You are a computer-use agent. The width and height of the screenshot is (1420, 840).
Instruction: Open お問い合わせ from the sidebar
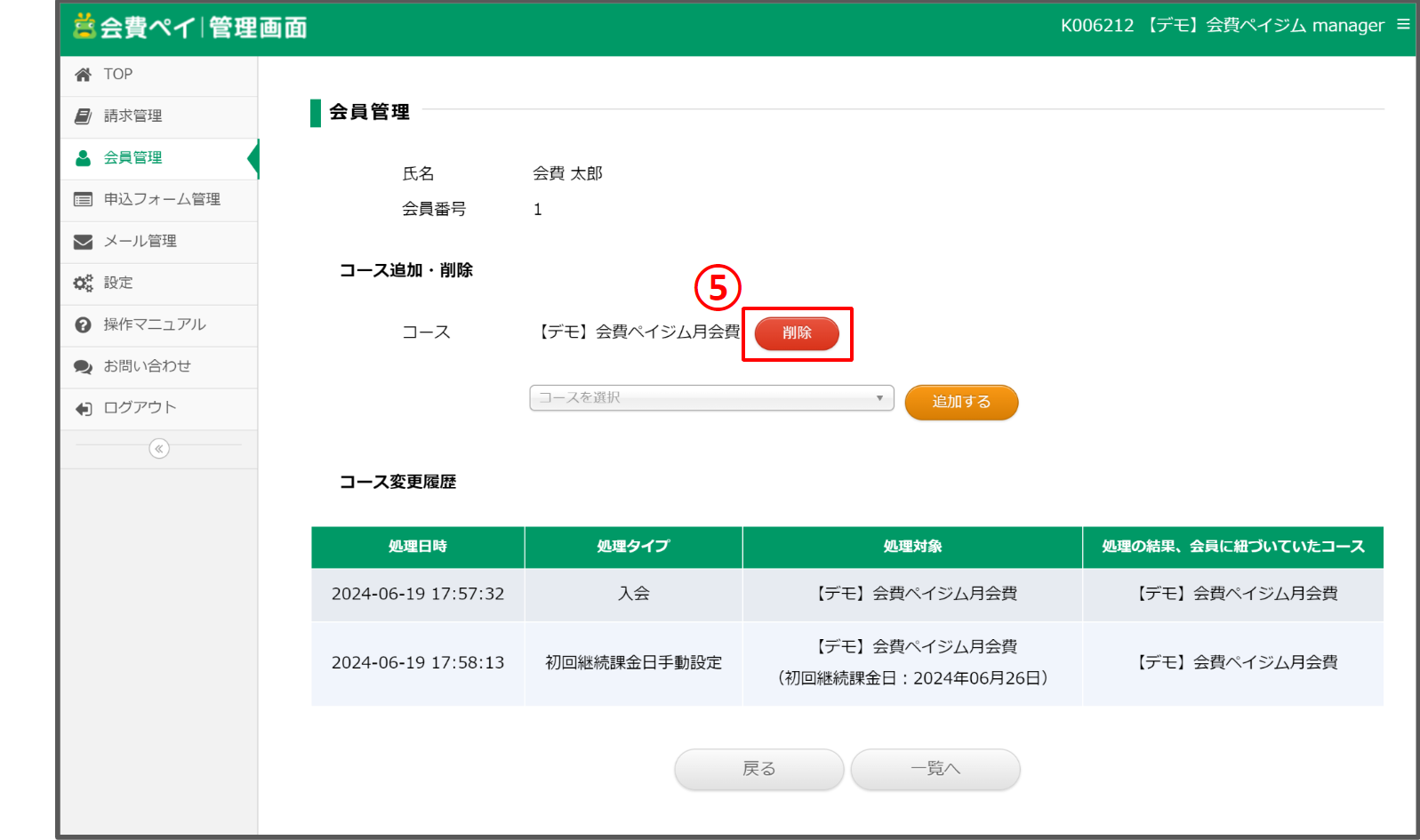pyautogui.click(x=159, y=367)
